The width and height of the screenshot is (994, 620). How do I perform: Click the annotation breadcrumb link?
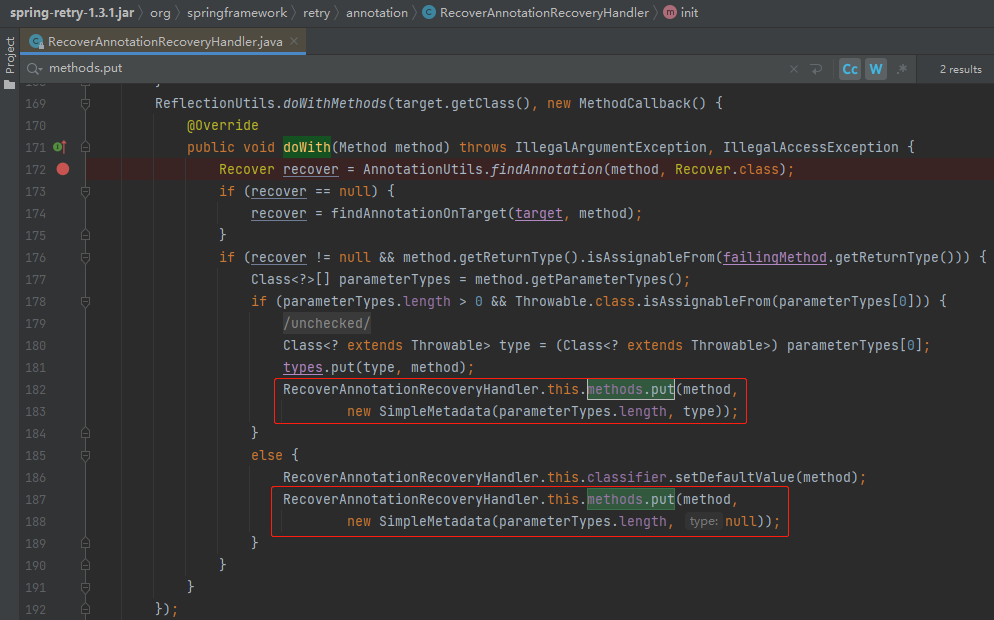pos(377,13)
